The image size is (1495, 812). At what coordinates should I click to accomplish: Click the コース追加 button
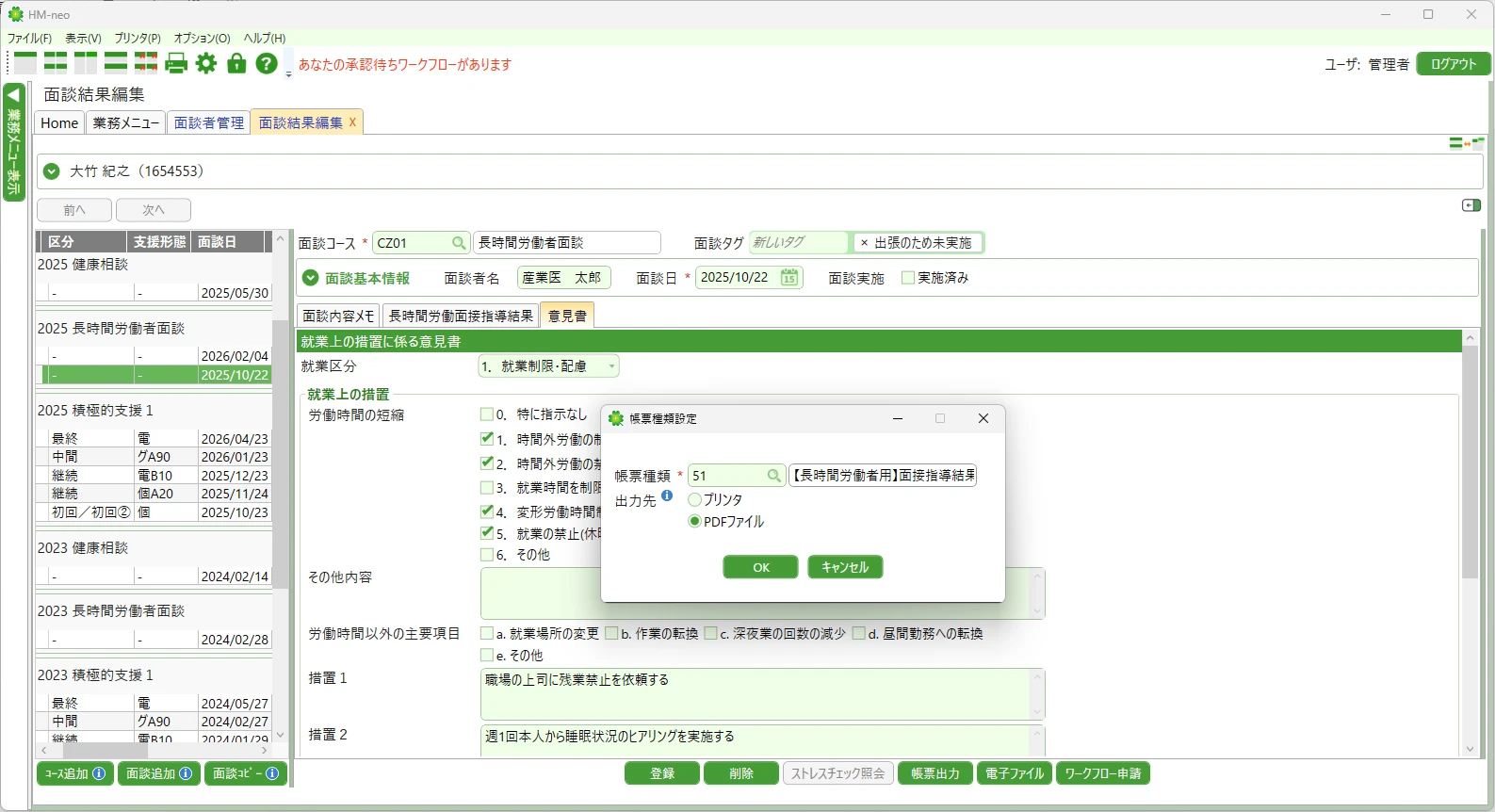tap(75, 773)
